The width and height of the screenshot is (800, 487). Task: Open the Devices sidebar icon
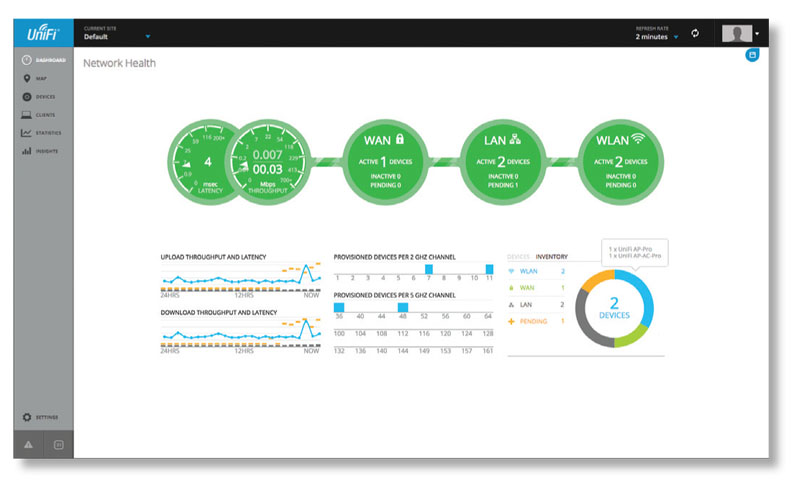pos(27,96)
